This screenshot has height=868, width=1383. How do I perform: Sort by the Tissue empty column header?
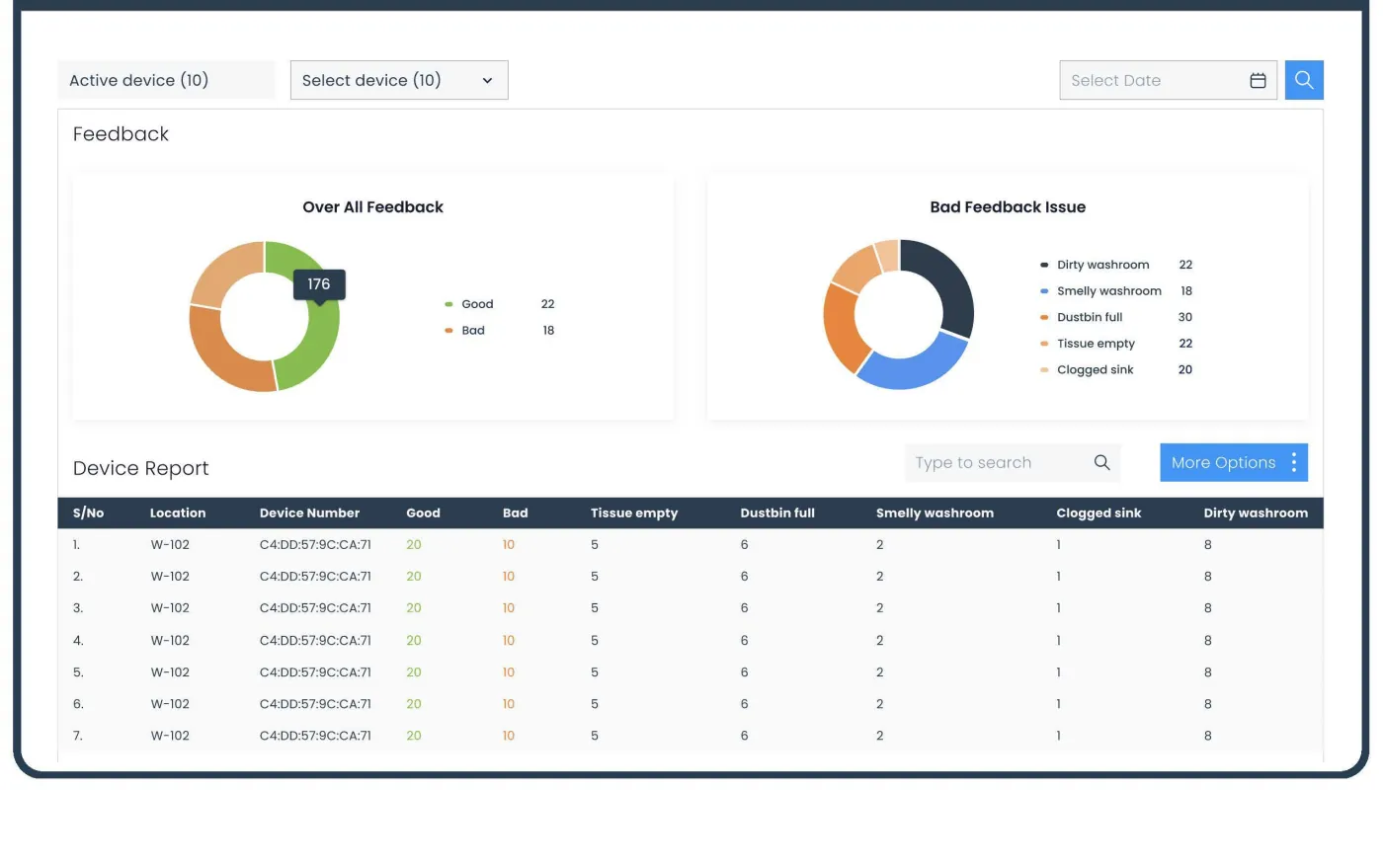pyautogui.click(x=634, y=513)
